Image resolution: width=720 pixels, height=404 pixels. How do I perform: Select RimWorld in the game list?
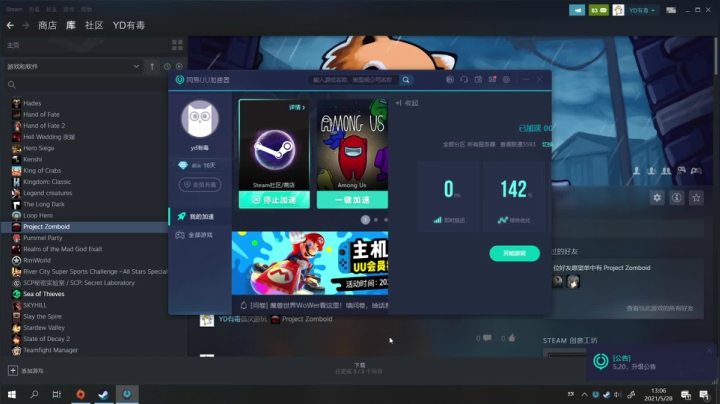tap(37, 260)
